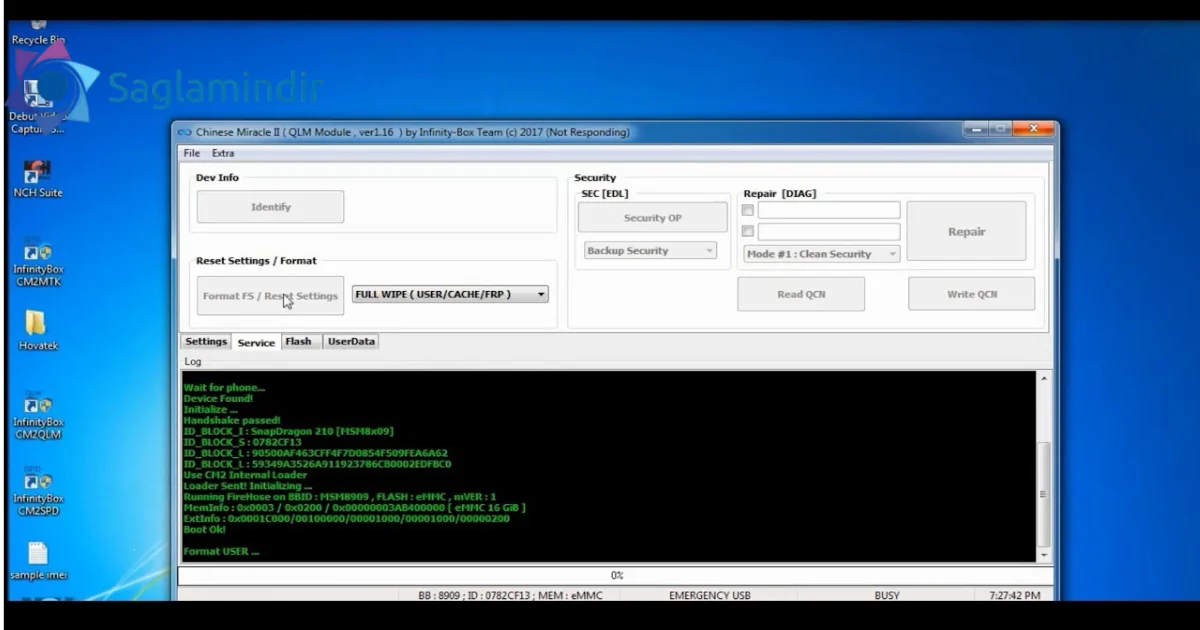Click the 'Handshake passed!' log line
The width and height of the screenshot is (1200, 630).
coord(232,420)
